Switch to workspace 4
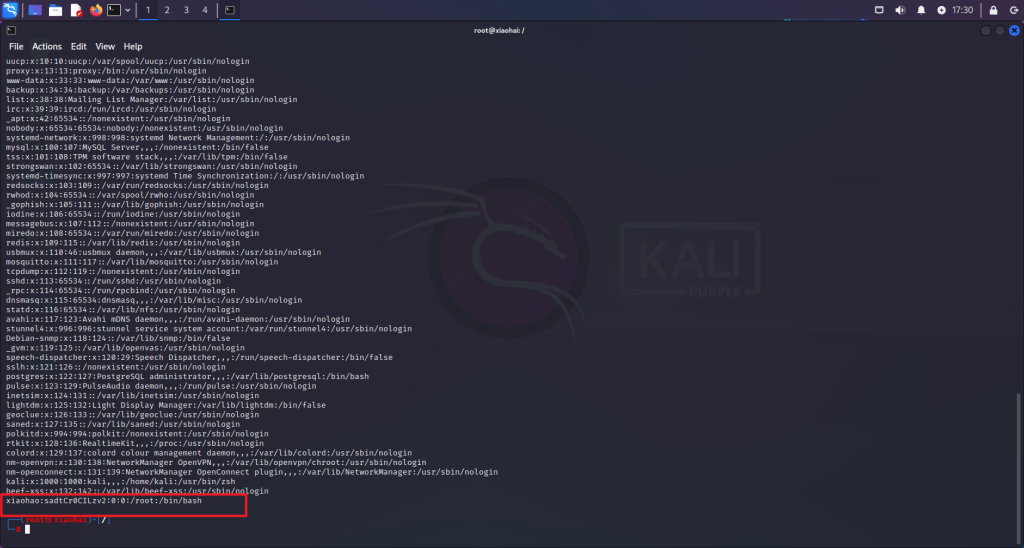Viewport: 1024px width, 548px height. (x=205, y=10)
